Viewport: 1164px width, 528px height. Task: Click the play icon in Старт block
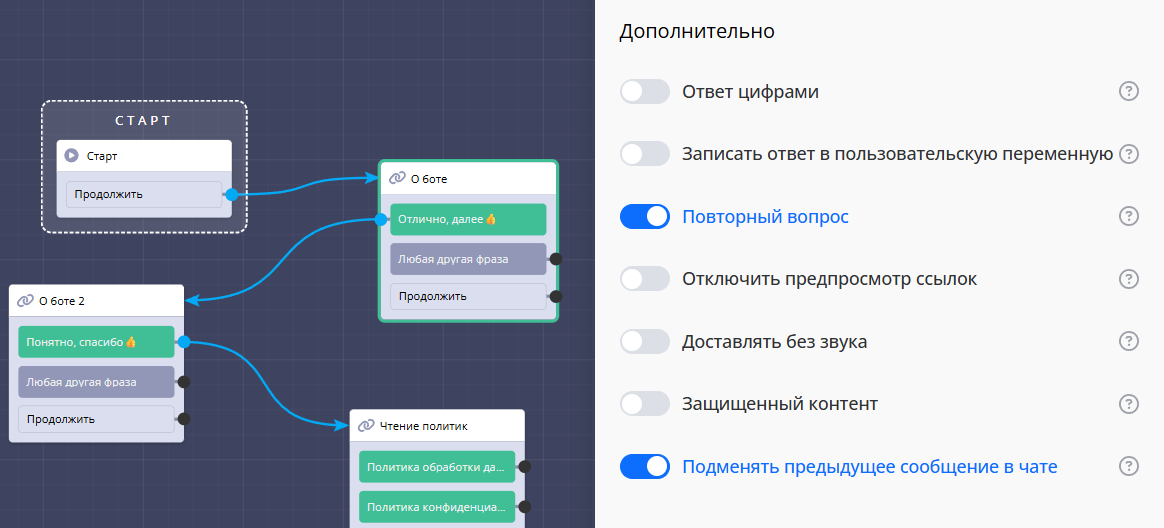pos(72,156)
